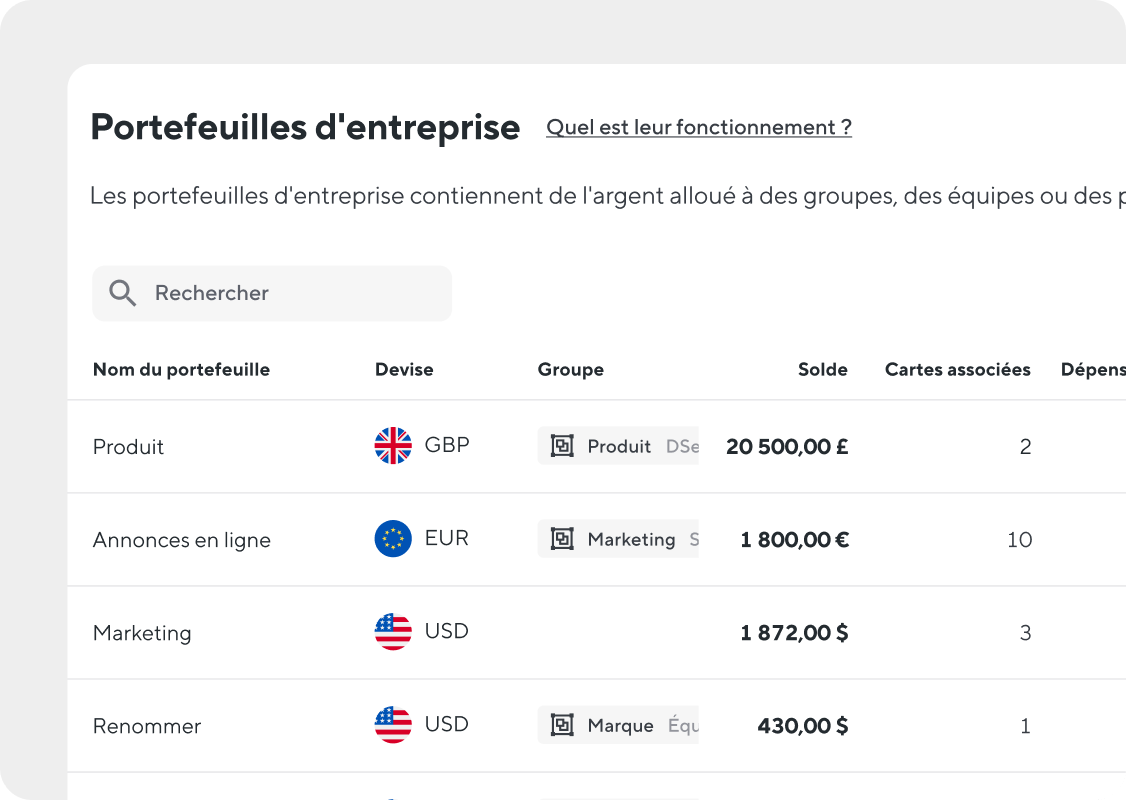Screen dimensions: 1126x800
Task: Open the 'Quel est leur fonctionnement ?' link
Action: [x=699, y=128]
